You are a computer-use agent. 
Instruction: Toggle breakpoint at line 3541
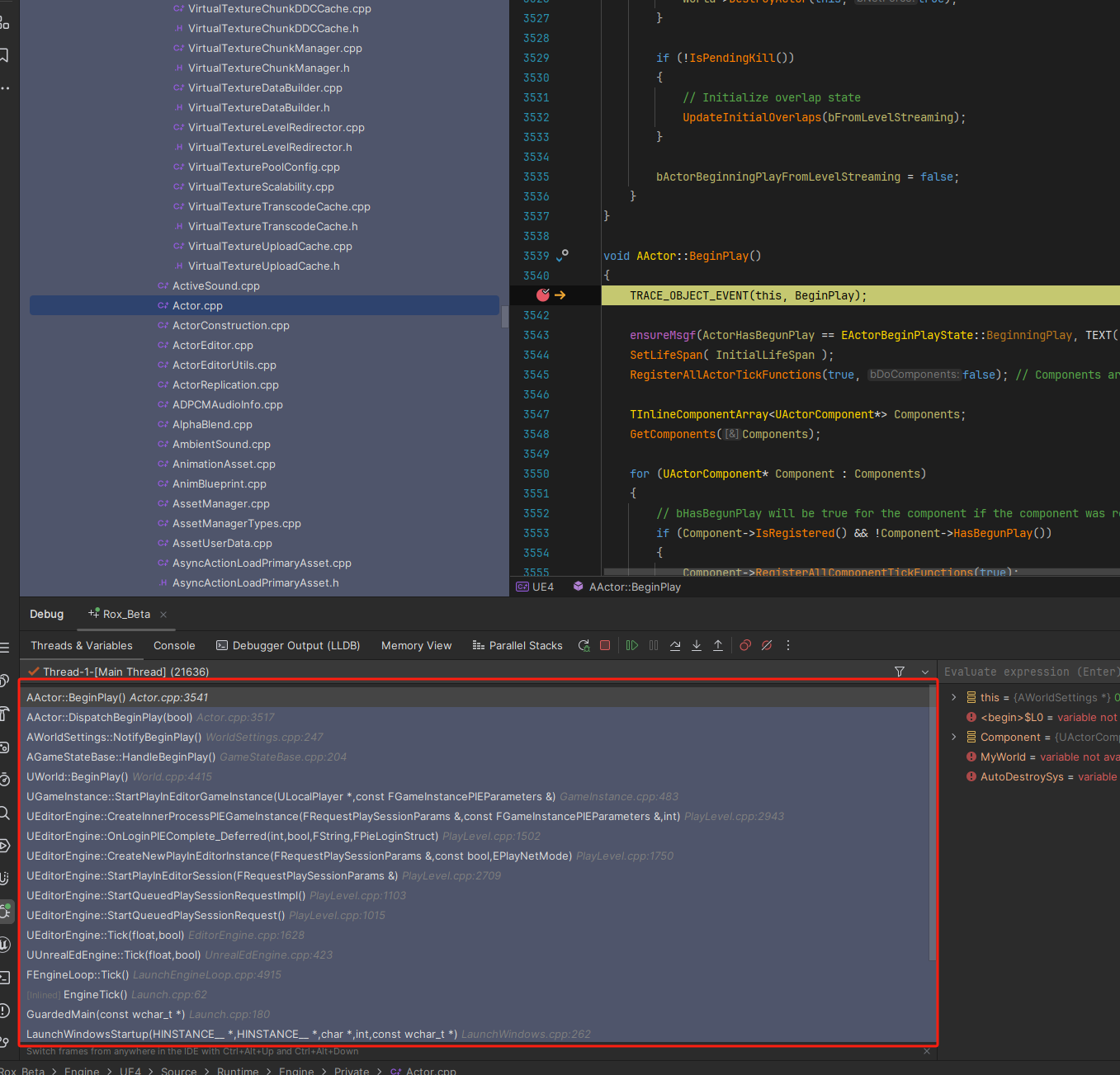click(x=542, y=295)
